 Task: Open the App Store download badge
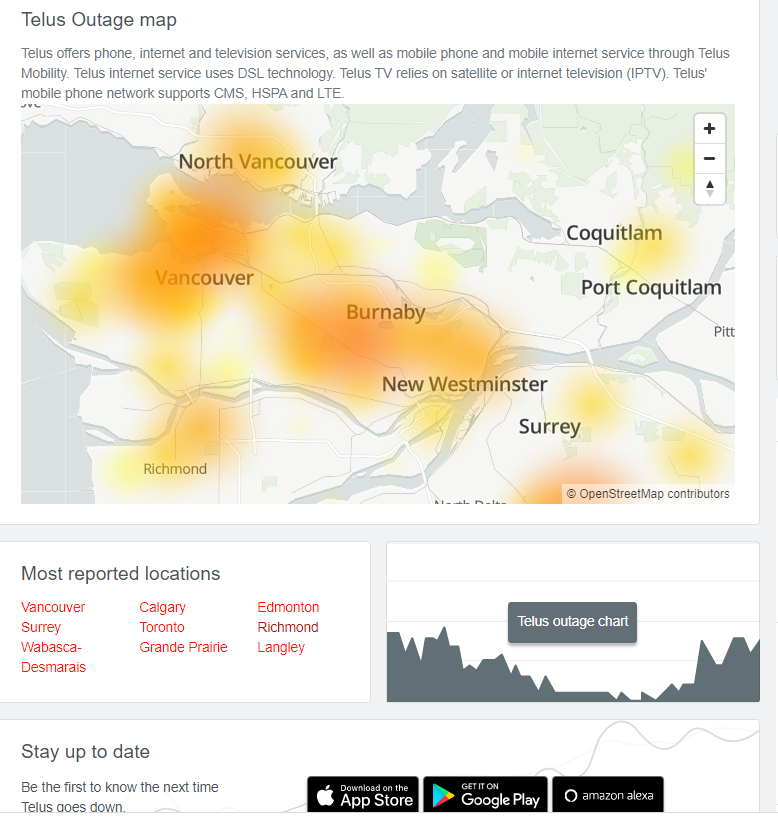coord(363,795)
